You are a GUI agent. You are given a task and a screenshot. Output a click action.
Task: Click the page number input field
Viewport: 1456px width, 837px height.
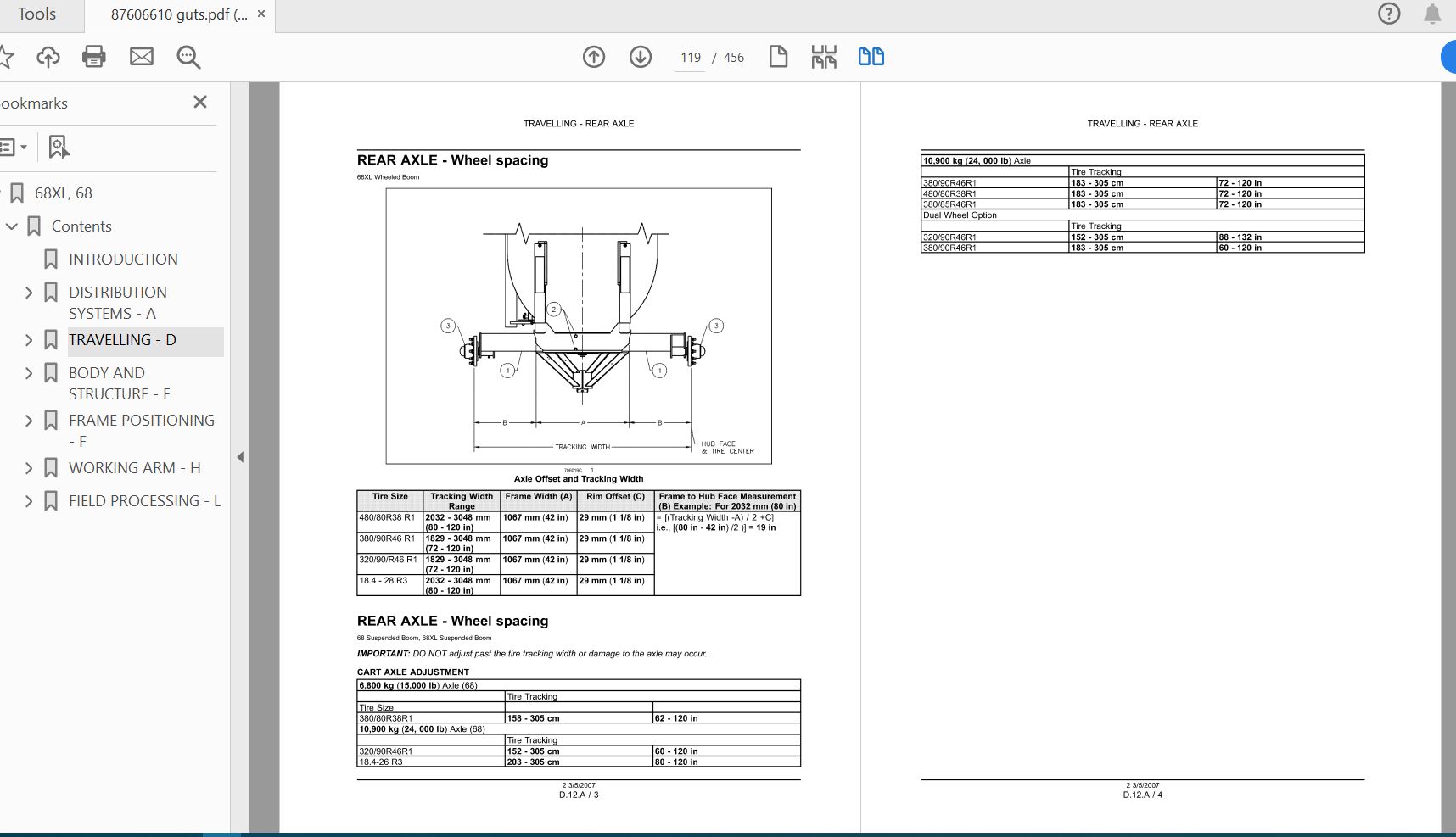[x=690, y=58]
